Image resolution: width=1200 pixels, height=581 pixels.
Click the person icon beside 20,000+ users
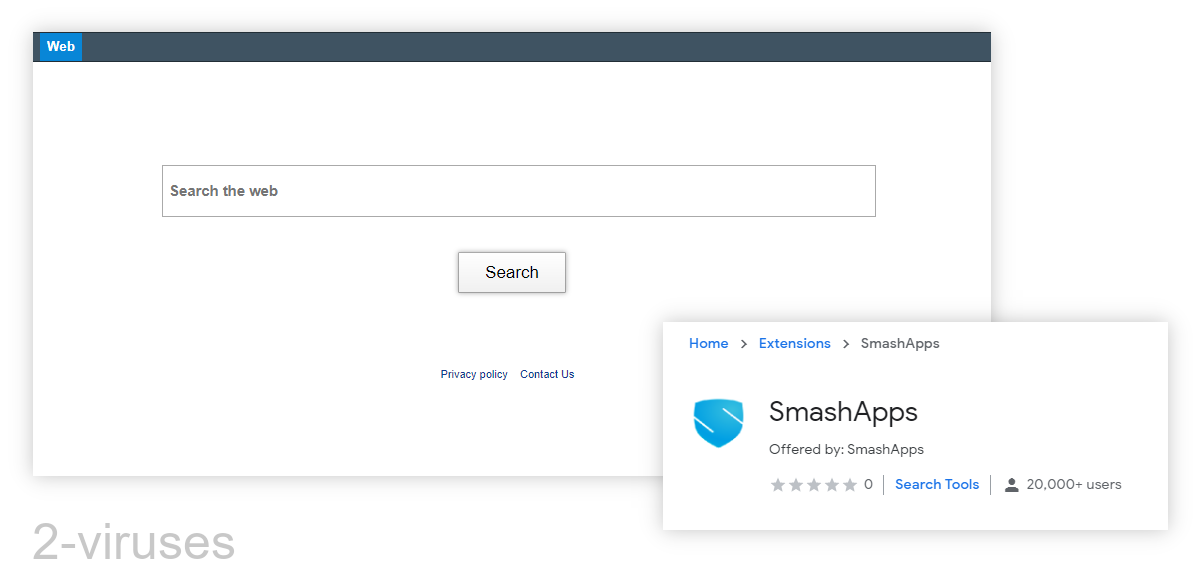(1012, 484)
